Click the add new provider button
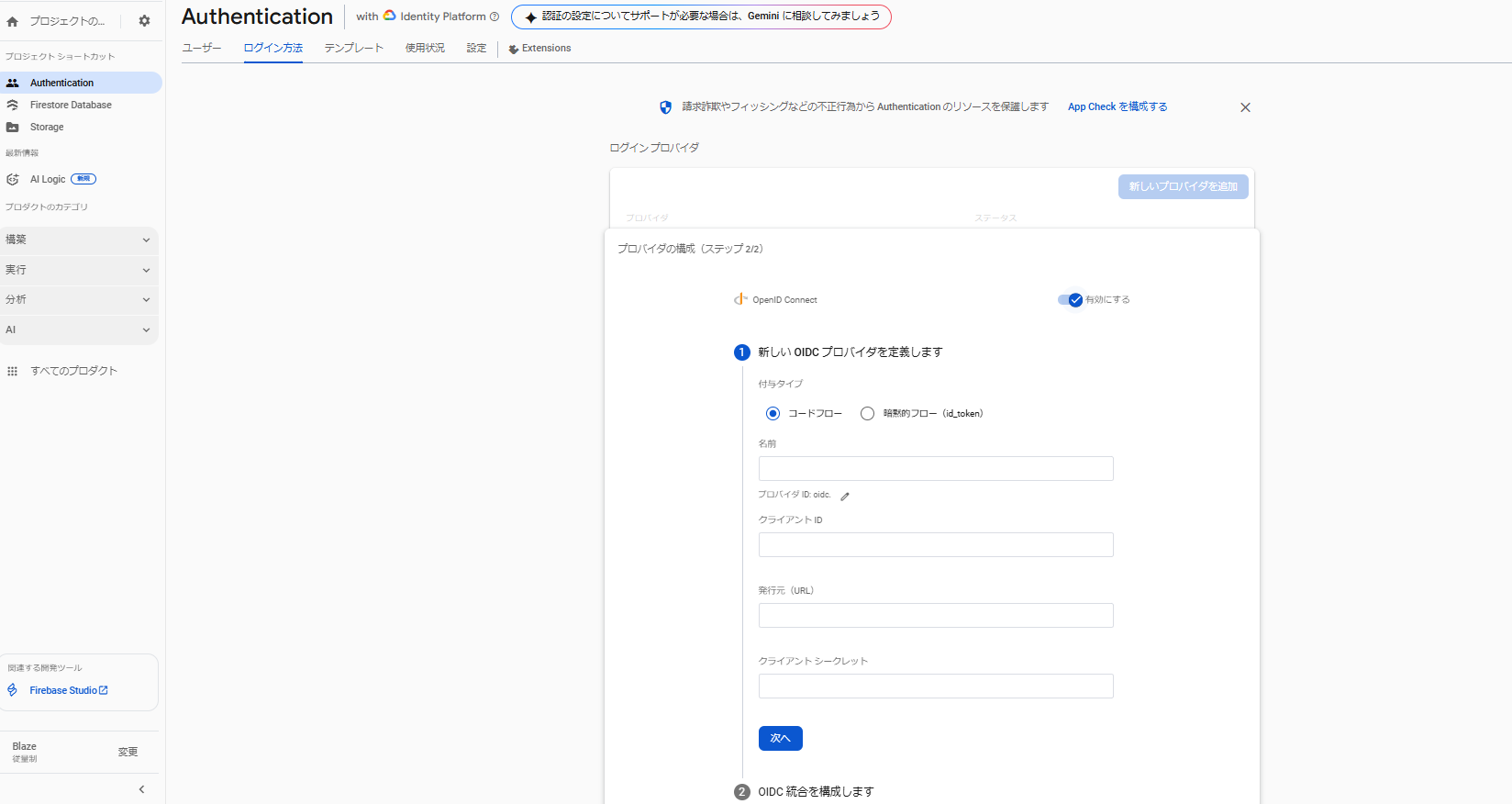The height and width of the screenshot is (804, 1512). point(1183,186)
